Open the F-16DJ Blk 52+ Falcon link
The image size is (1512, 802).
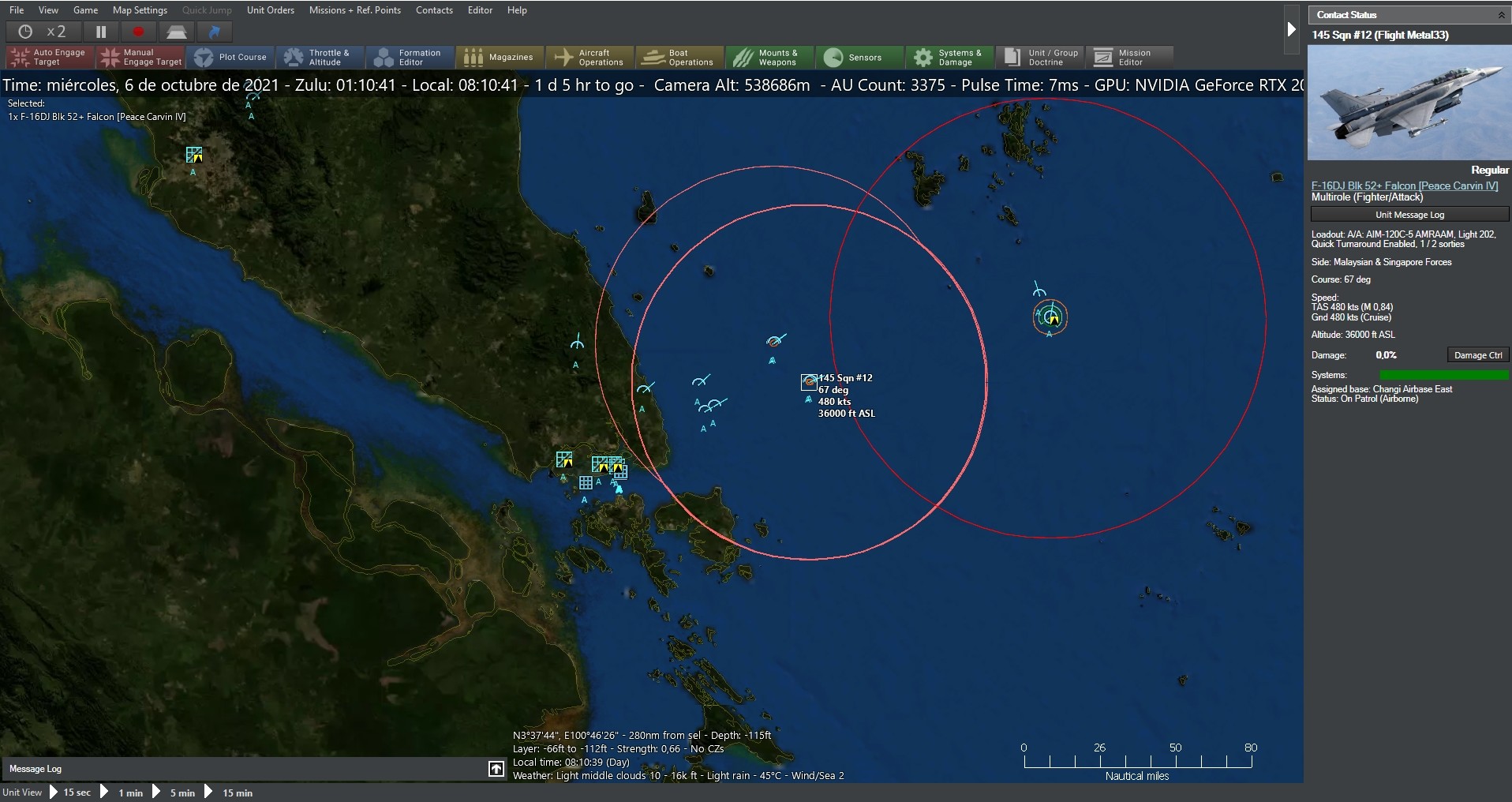coord(1403,186)
